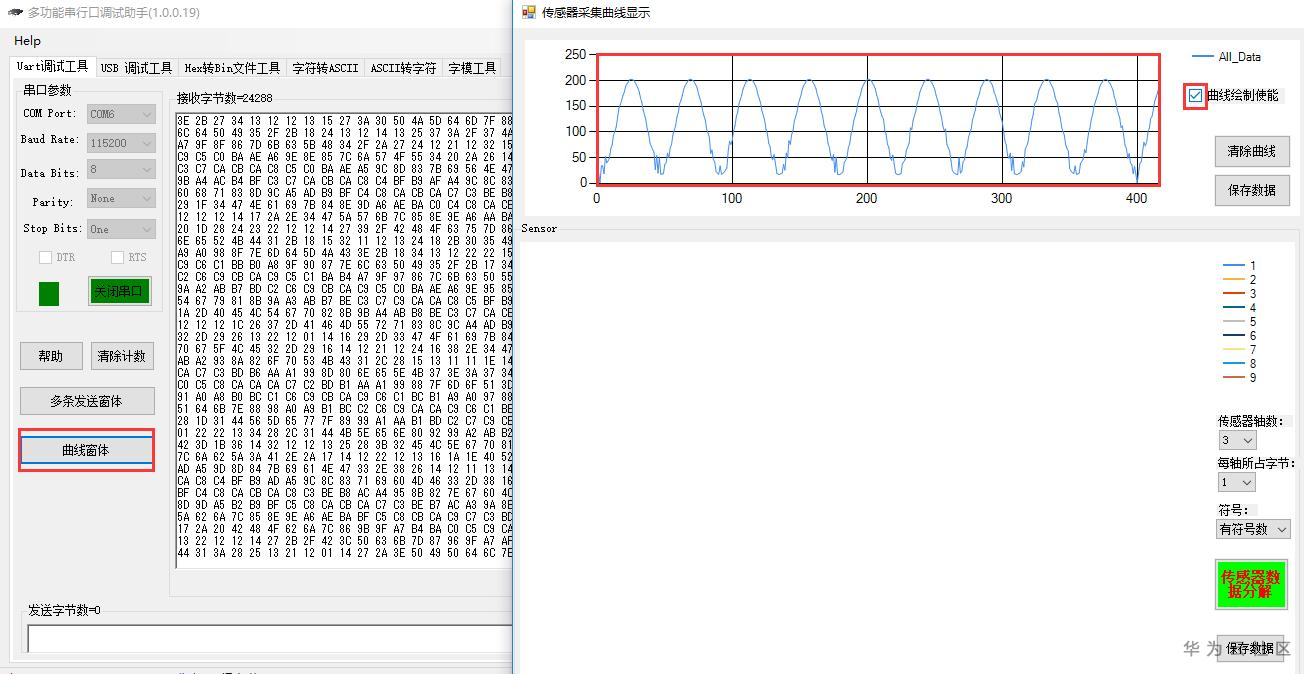Click the All_Data legend entry
This screenshot has width=1304, height=674.
point(1227,57)
